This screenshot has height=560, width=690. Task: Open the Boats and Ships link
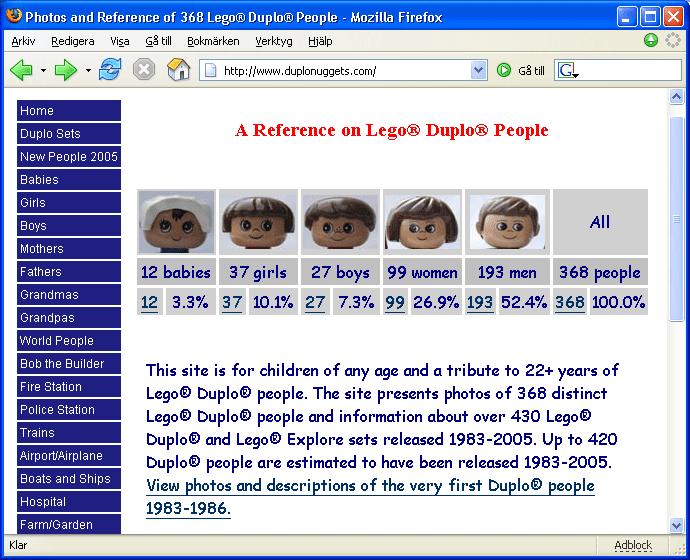pyautogui.click(x=69, y=478)
